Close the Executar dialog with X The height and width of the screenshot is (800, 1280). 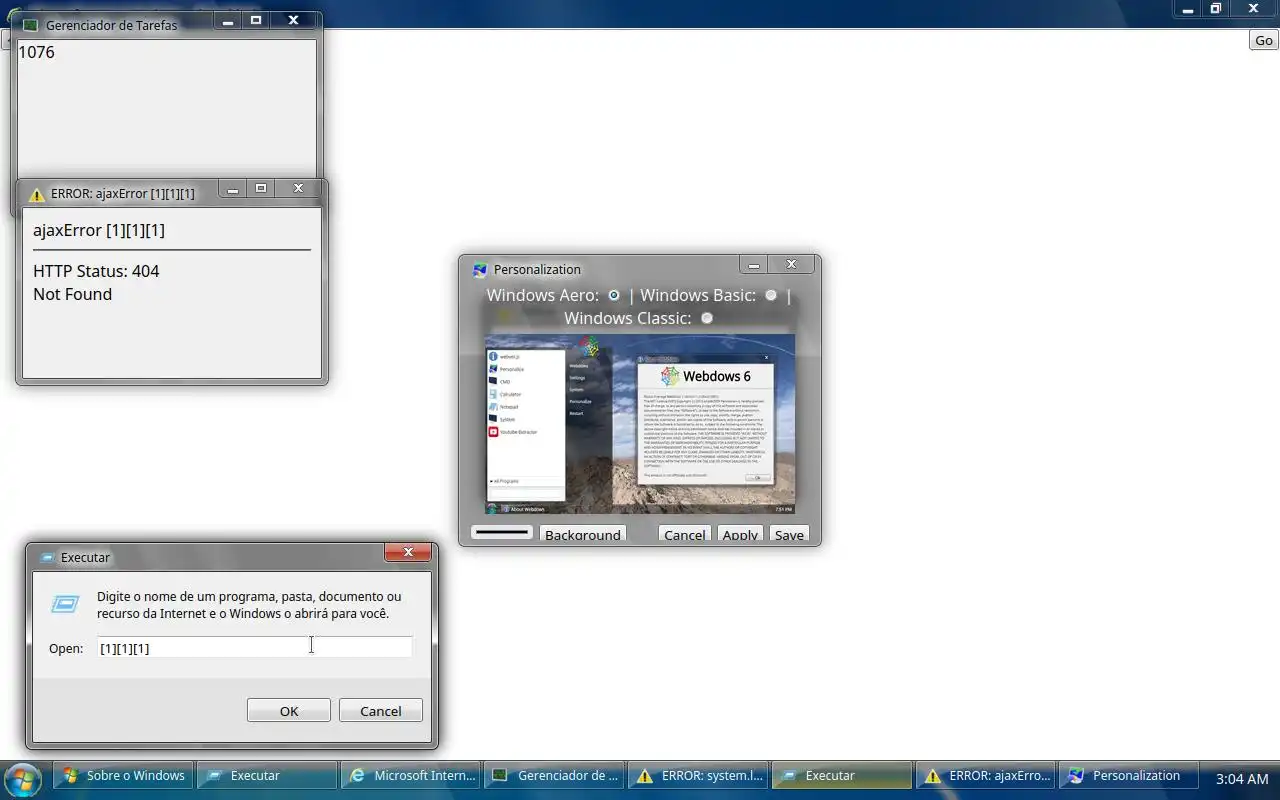point(408,552)
